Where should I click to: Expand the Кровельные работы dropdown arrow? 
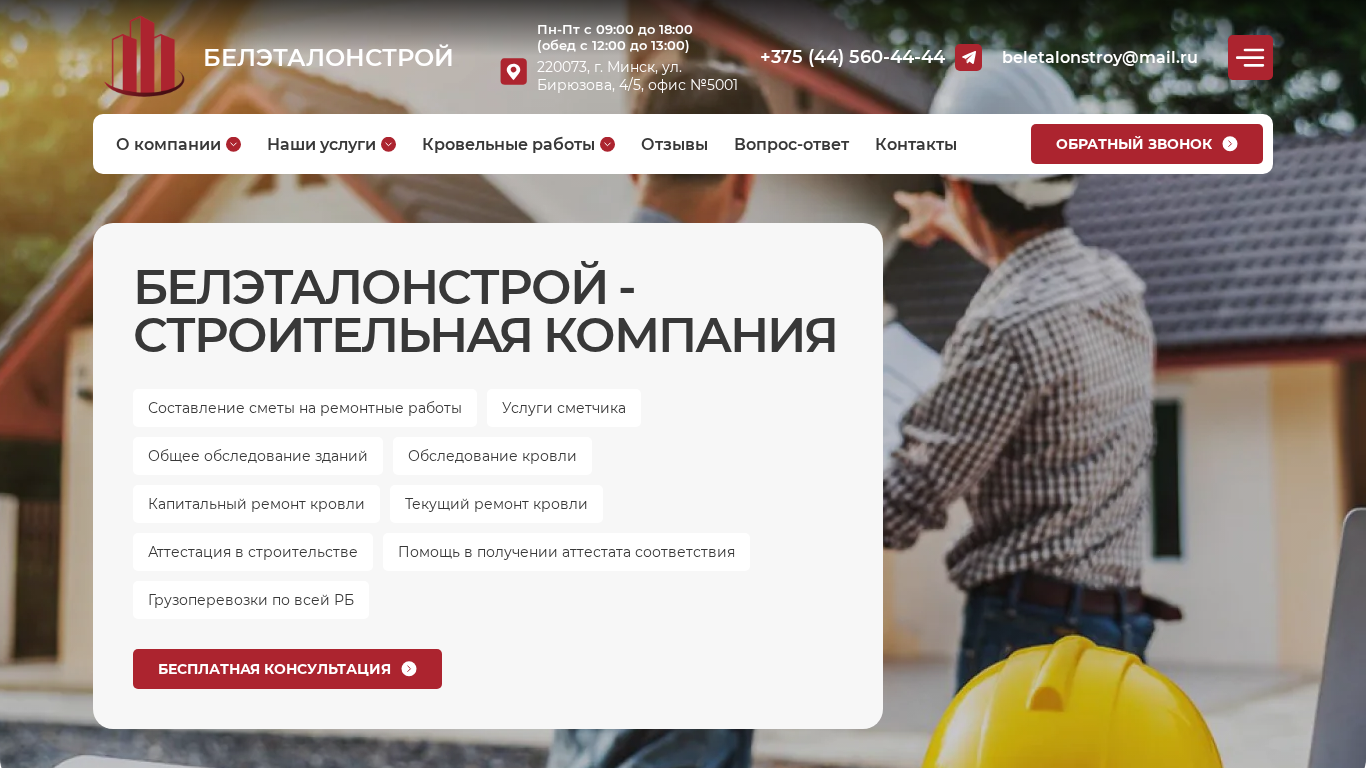coord(607,144)
